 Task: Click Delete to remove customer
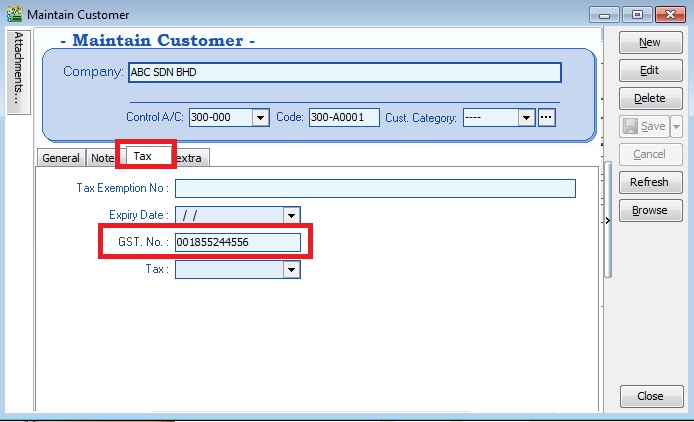click(649, 99)
